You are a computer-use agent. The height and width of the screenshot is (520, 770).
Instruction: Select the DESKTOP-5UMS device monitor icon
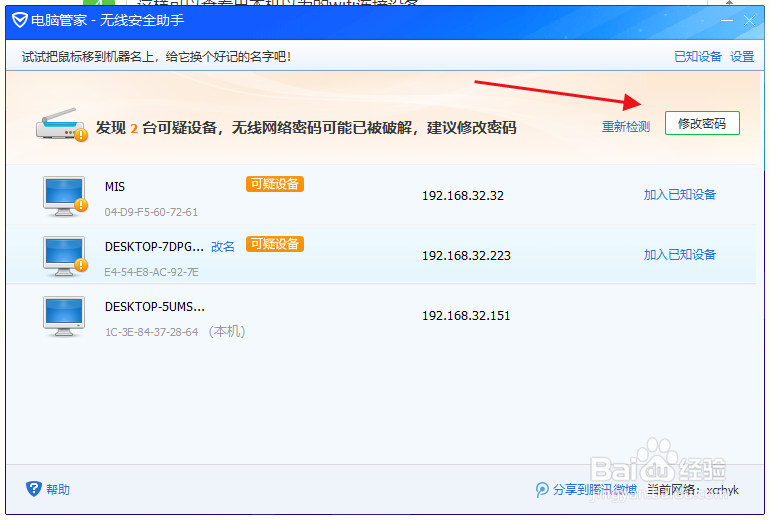[x=64, y=316]
